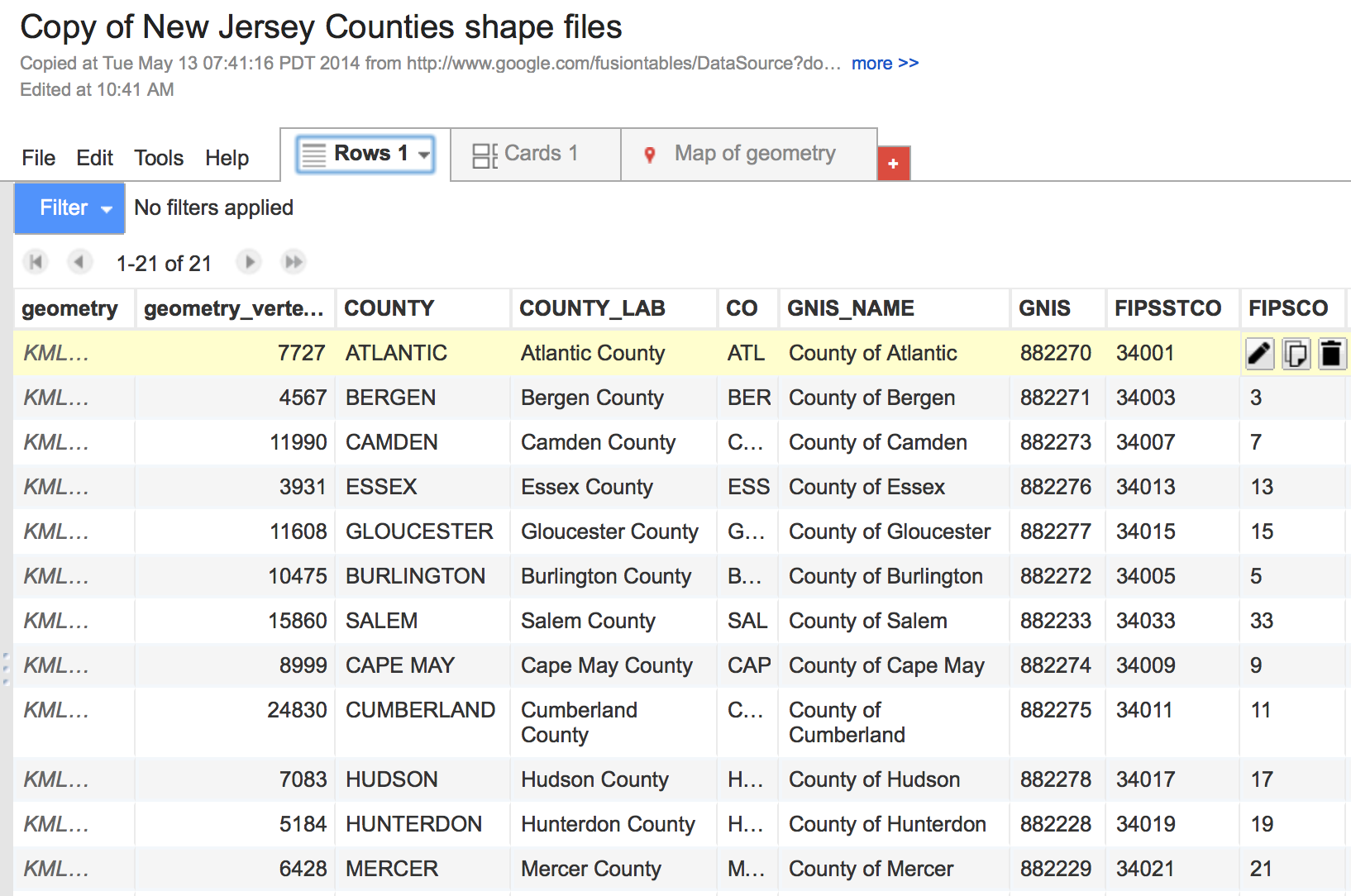
Task: Click the rows list icon
Action: 314,155
